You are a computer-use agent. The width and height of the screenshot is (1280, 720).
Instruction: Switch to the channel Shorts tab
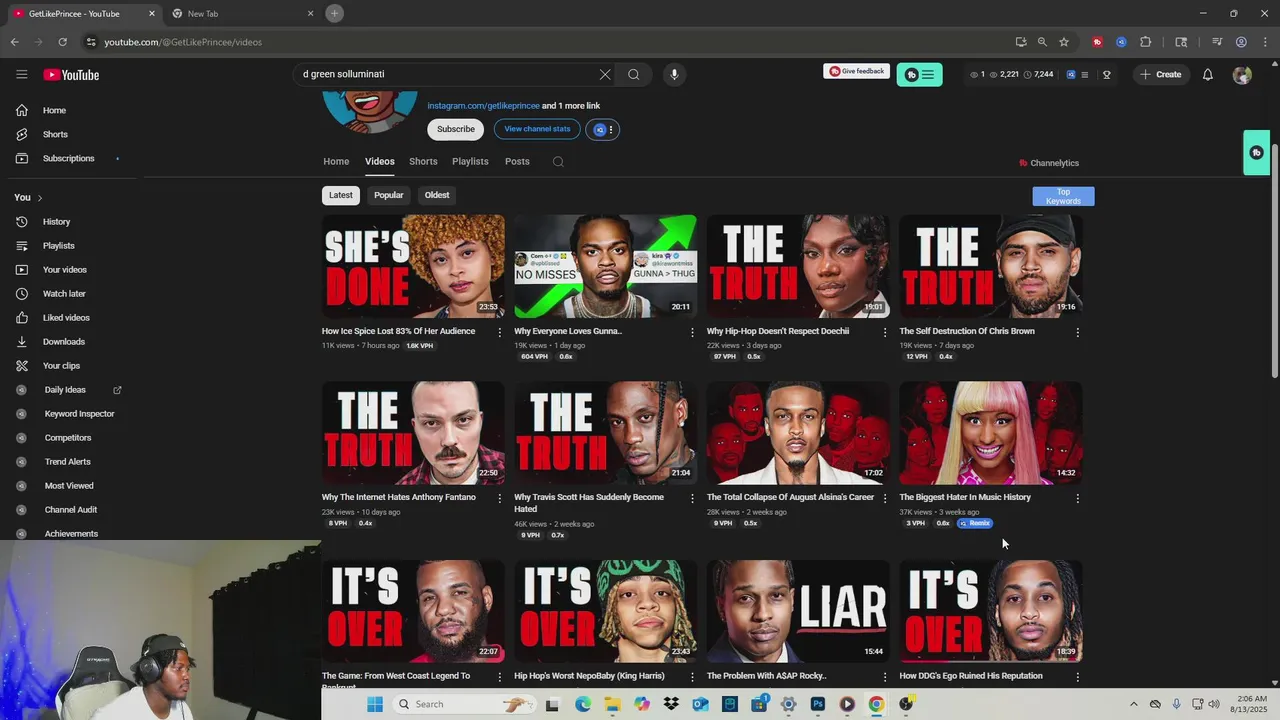point(423,161)
